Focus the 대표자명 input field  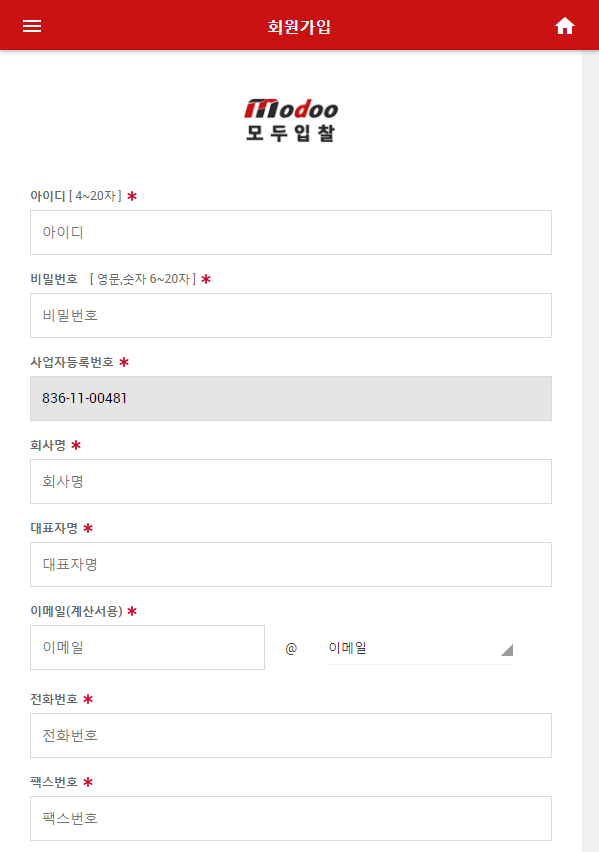(x=291, y=565)
